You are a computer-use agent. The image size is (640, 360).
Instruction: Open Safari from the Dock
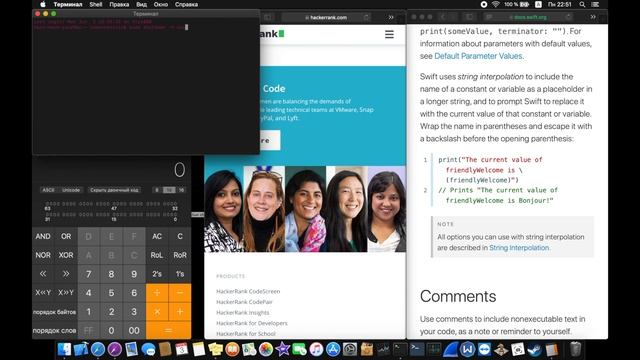(x=98, y=349)
